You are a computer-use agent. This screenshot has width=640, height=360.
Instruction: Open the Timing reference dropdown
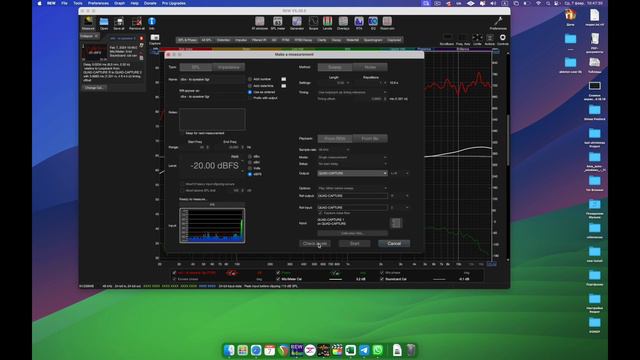coord(353,93)
